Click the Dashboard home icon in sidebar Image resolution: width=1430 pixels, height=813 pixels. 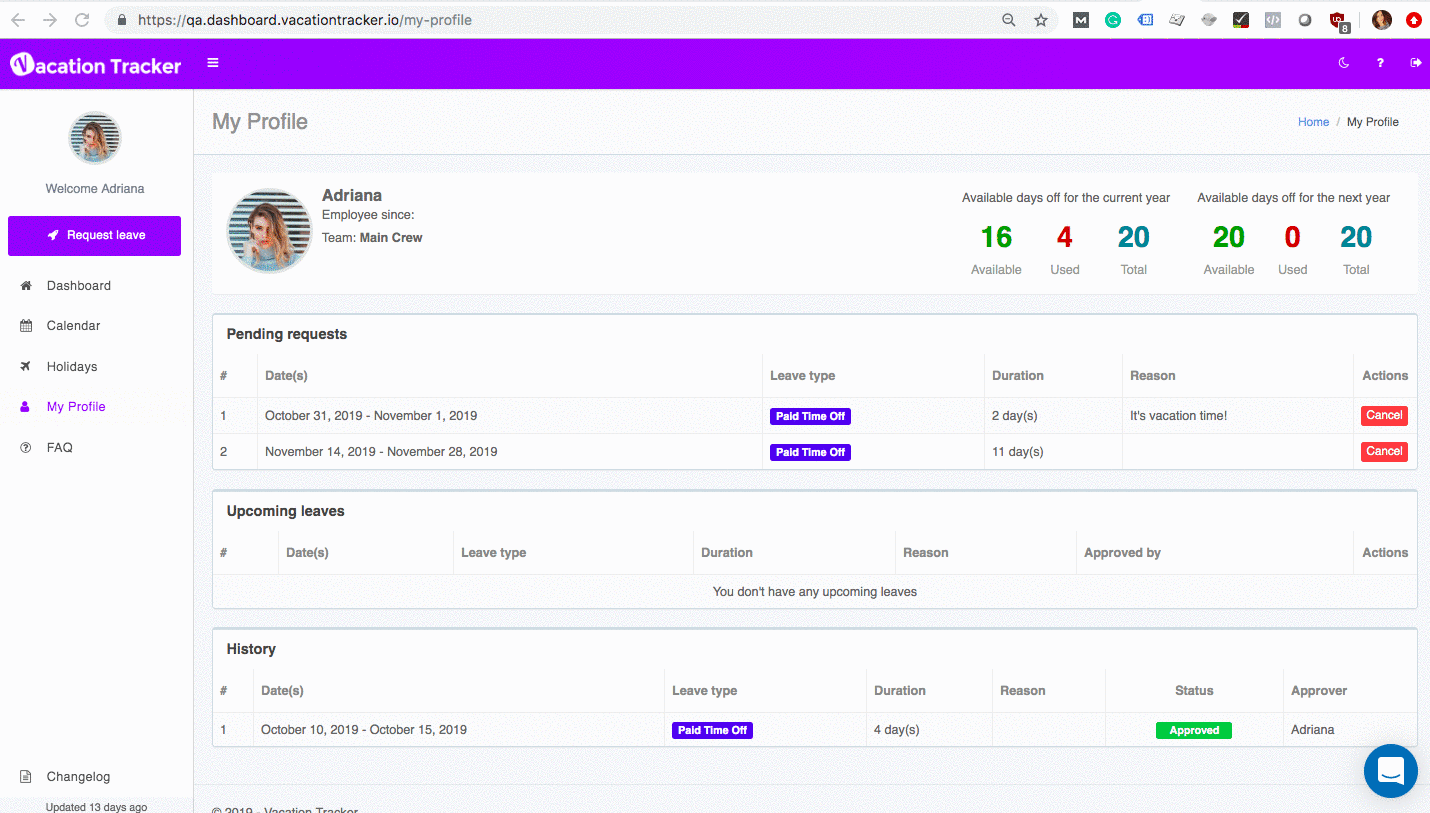click(26, 286)
